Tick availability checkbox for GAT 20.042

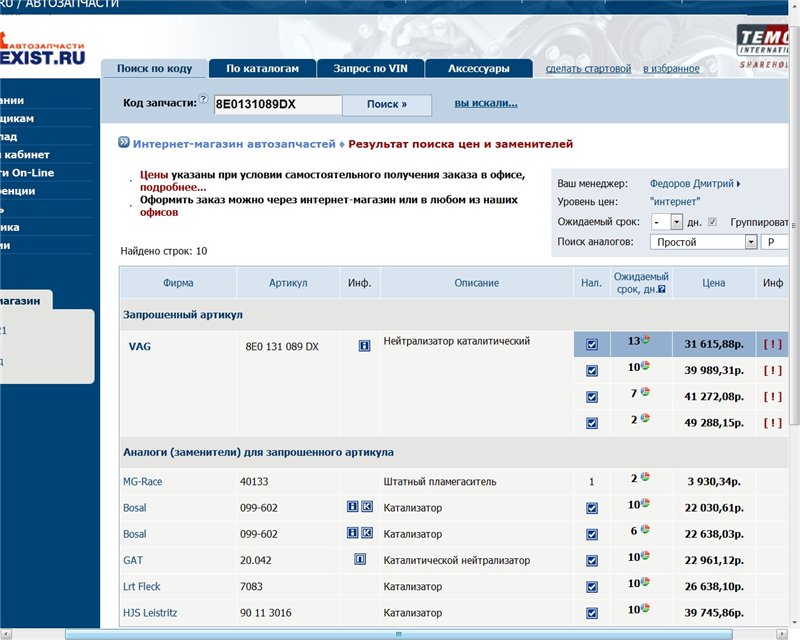click(x=592, y=561)
